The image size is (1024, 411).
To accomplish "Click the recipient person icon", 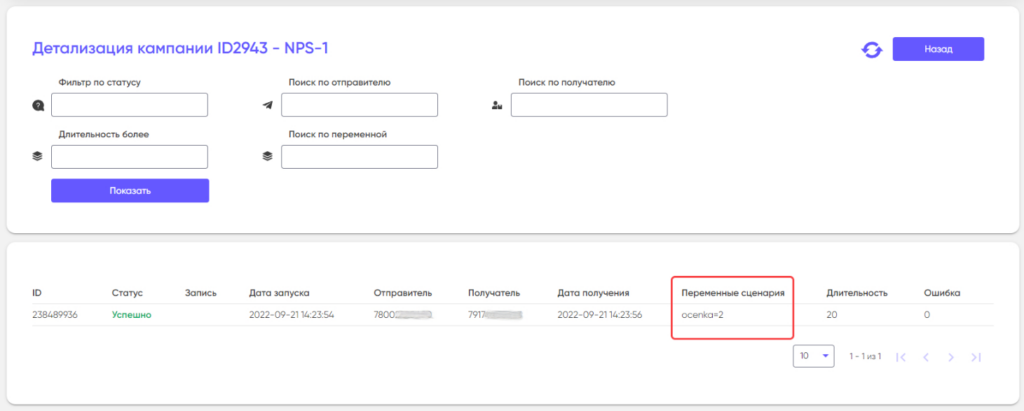I will [x=497, y=105].
